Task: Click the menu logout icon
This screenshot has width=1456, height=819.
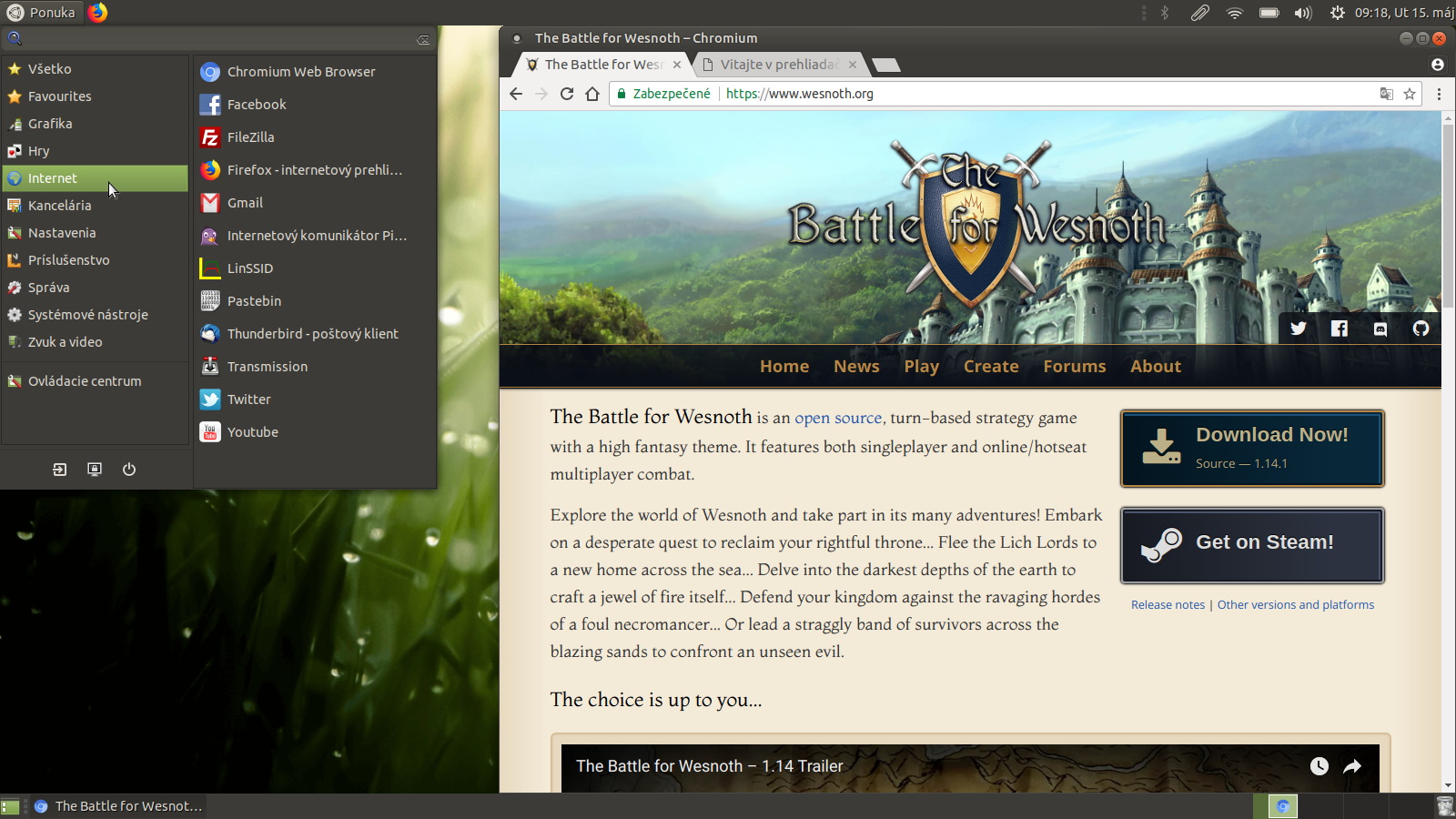Action: pos(60,470)
